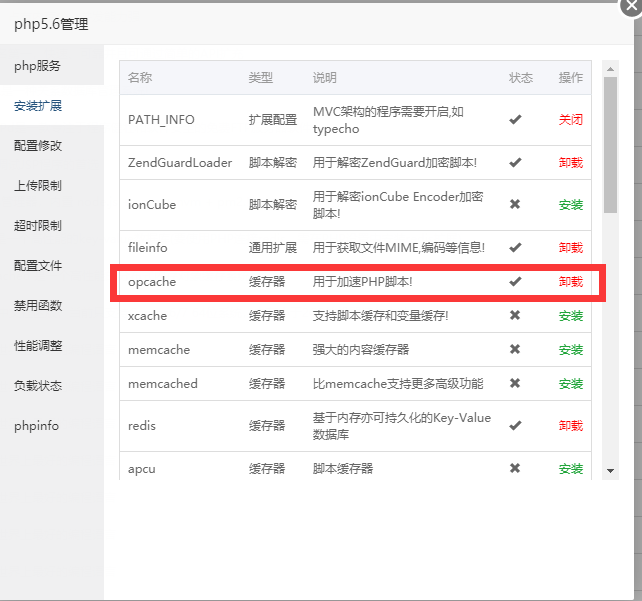The height and width of the screenshot is (601, 642).
Task: Click ionCube not-installed cross icon
Action: (515, 204)
